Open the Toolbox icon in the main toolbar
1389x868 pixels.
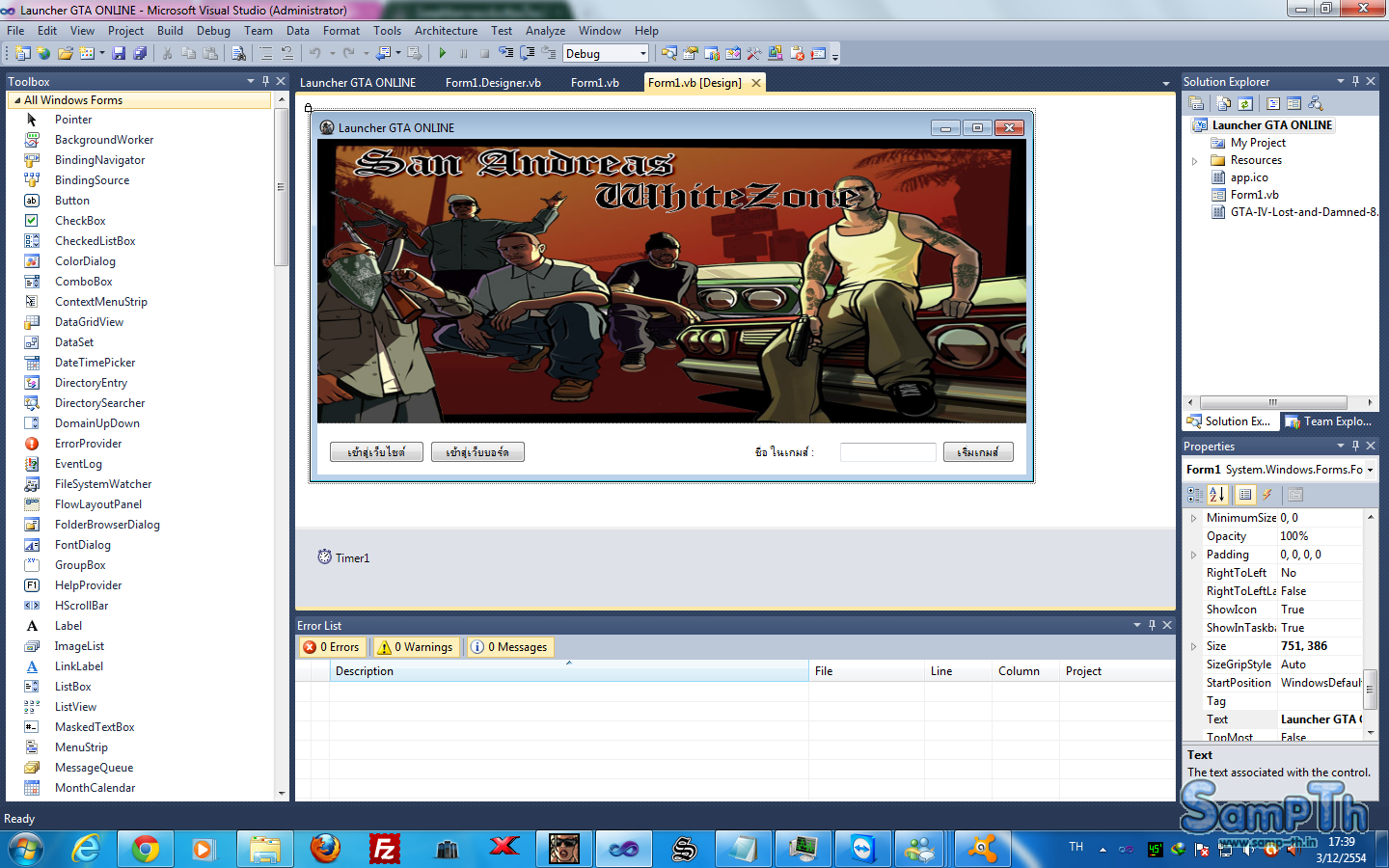point(753,54)
